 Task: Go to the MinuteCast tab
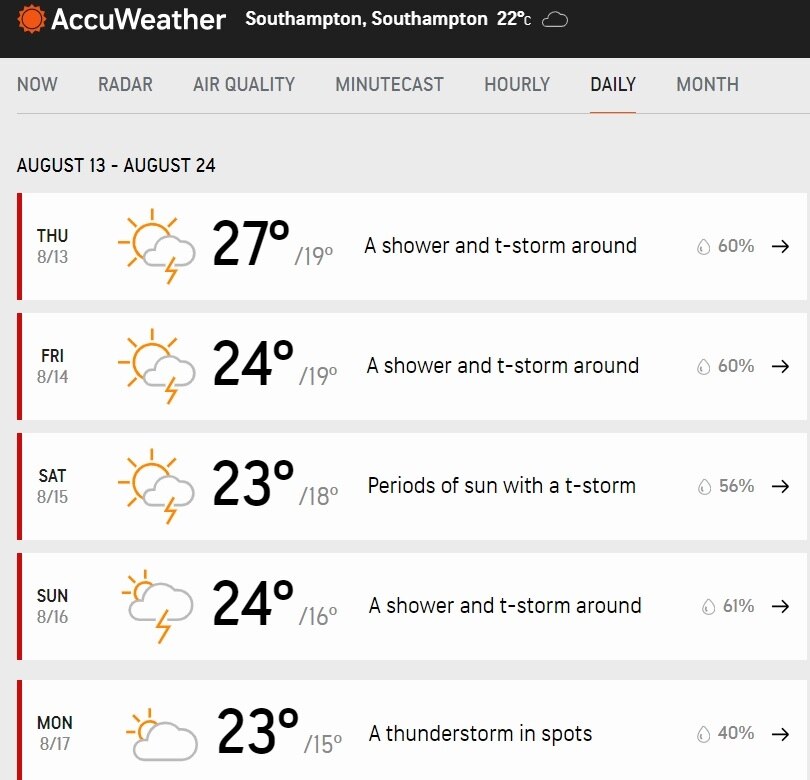click(389, 85)
